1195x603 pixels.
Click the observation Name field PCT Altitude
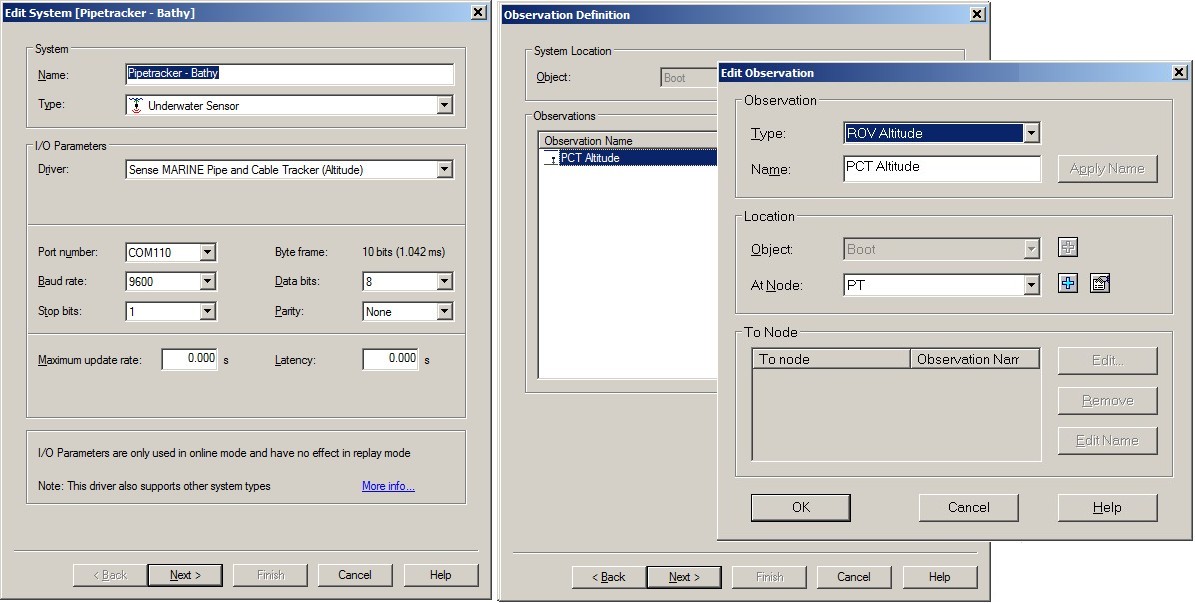click(942, 168)
